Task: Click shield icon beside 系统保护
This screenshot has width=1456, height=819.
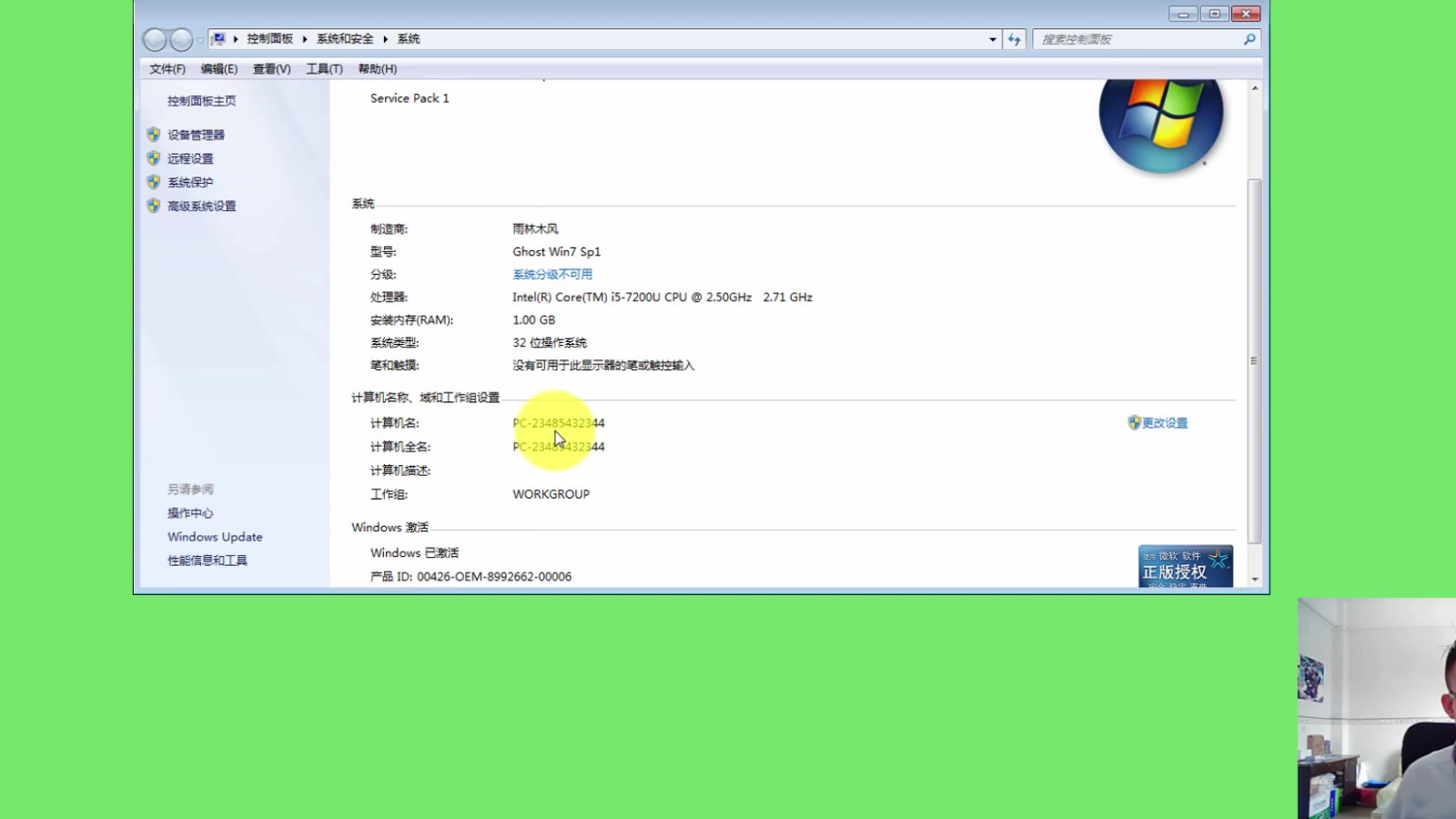Action: point(153,182)
